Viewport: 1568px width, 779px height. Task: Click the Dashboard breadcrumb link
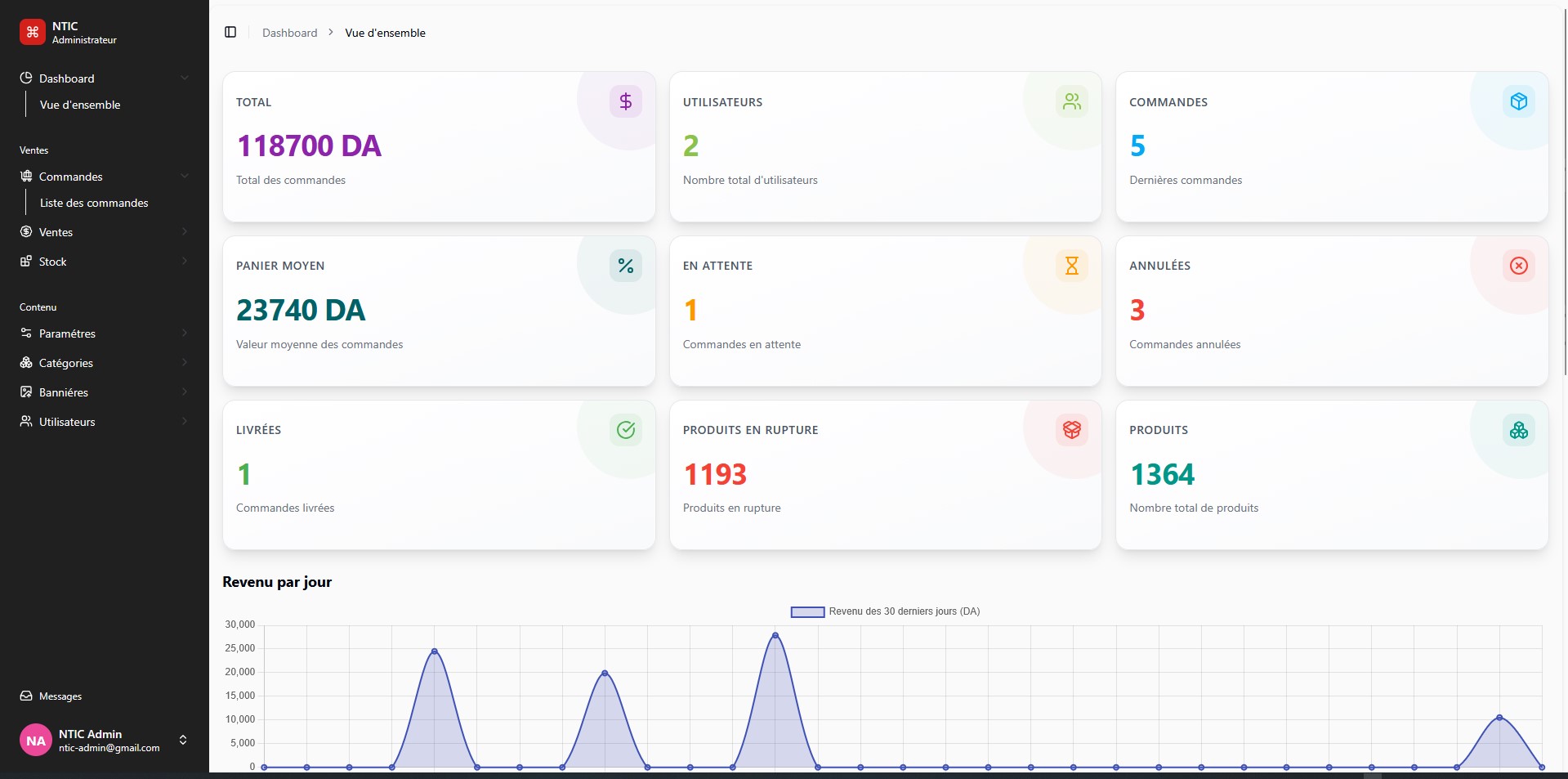289,33
